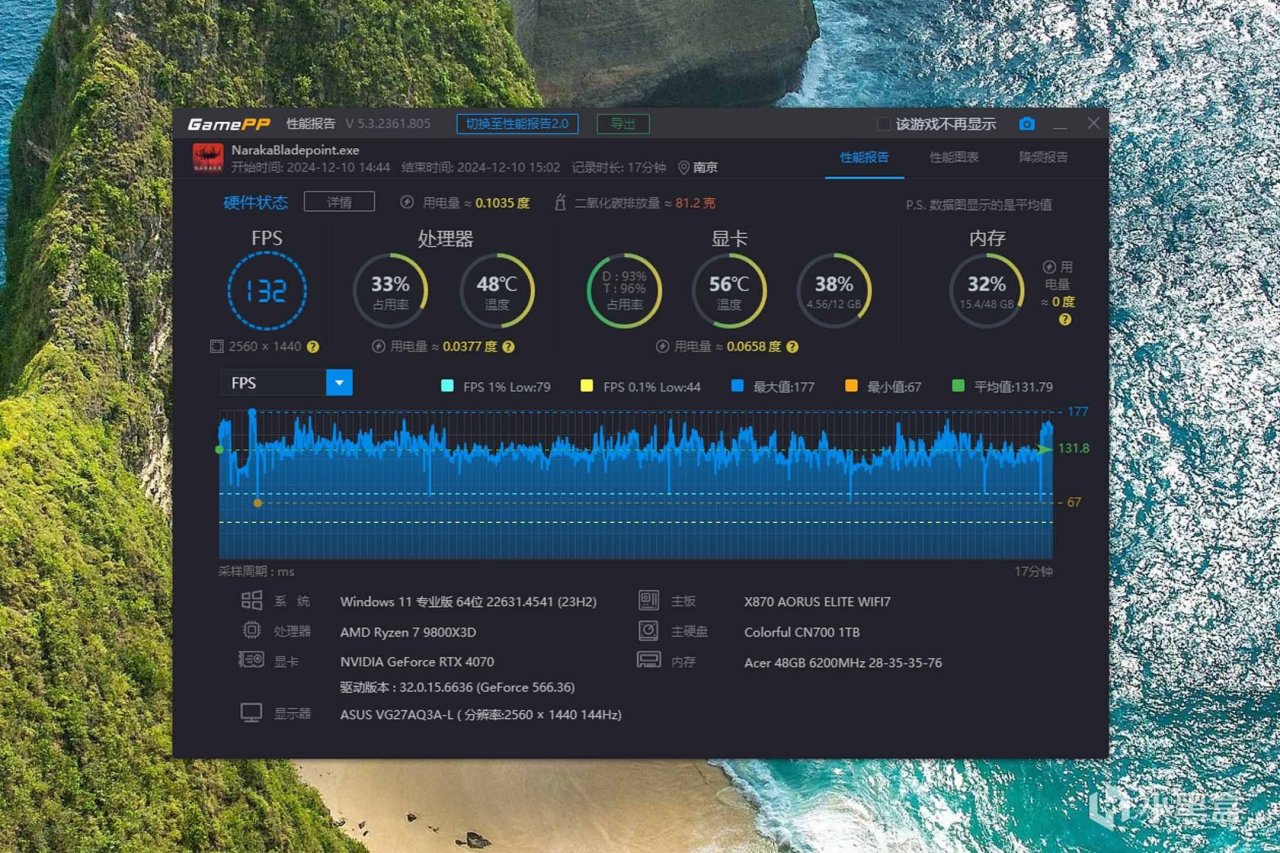Image resolution: width=1280 pixels, height=853 pixels.
Task: Click the RAM icon beside 内存 row
Action: point(649,660)
